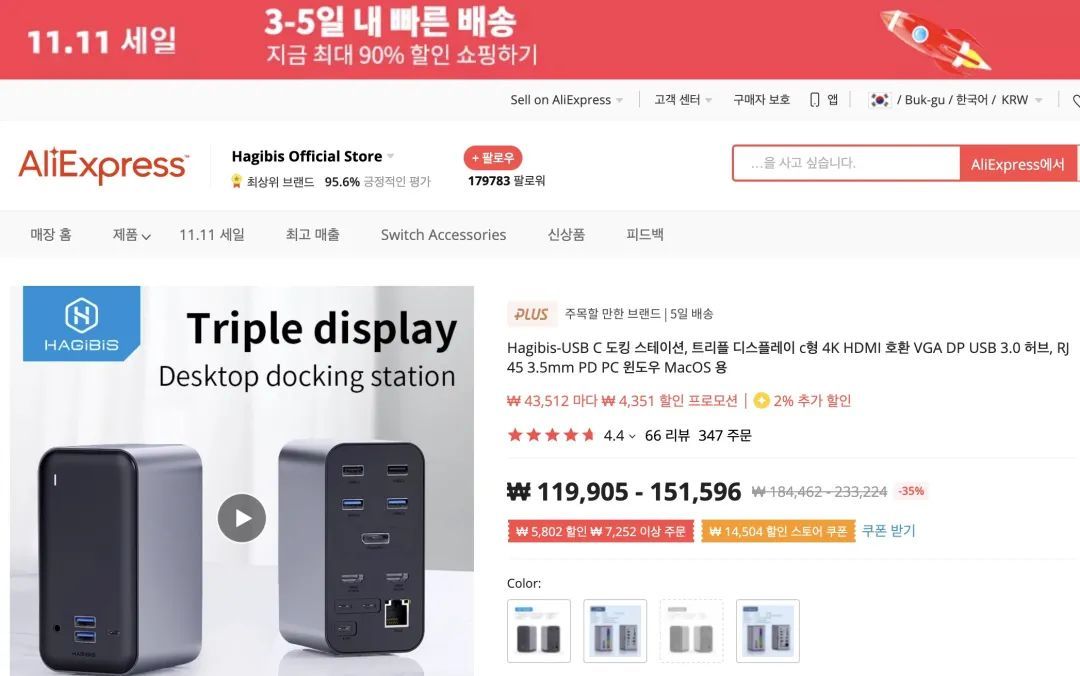Expand the Hagibis Official Store dropdown

[x=391, y=156]
